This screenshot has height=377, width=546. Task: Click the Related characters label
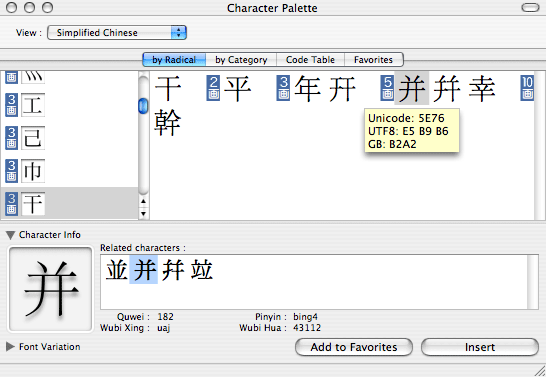click(143, 248)
